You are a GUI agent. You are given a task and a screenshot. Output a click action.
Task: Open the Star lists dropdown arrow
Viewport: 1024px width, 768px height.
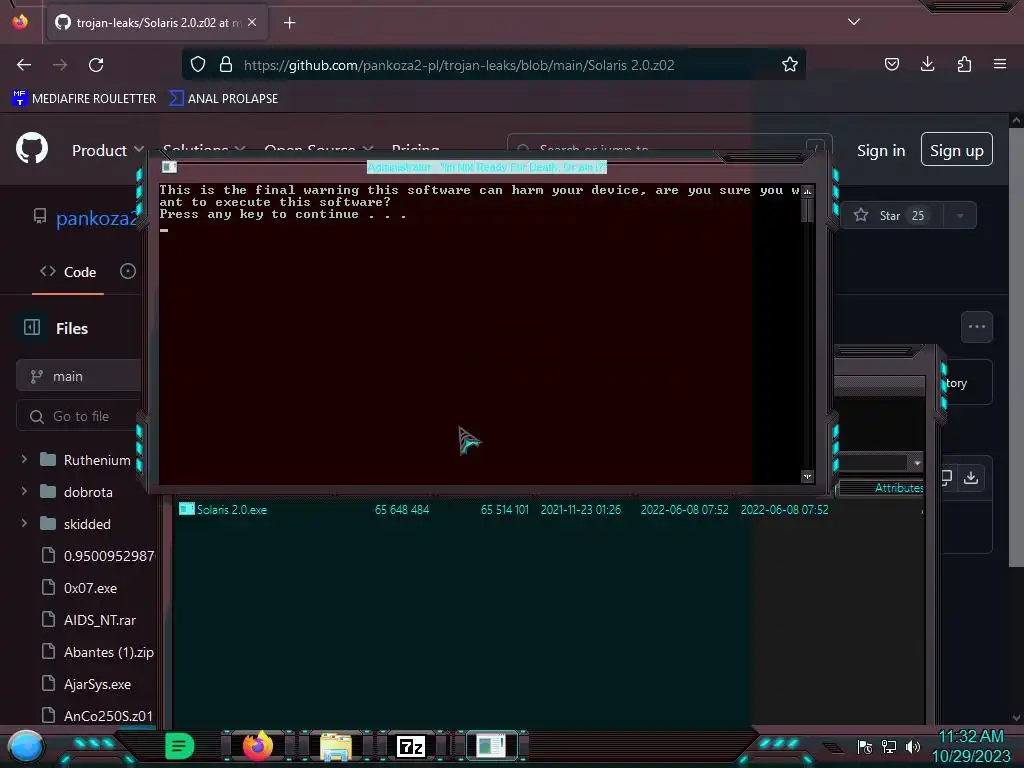point(960,216)
